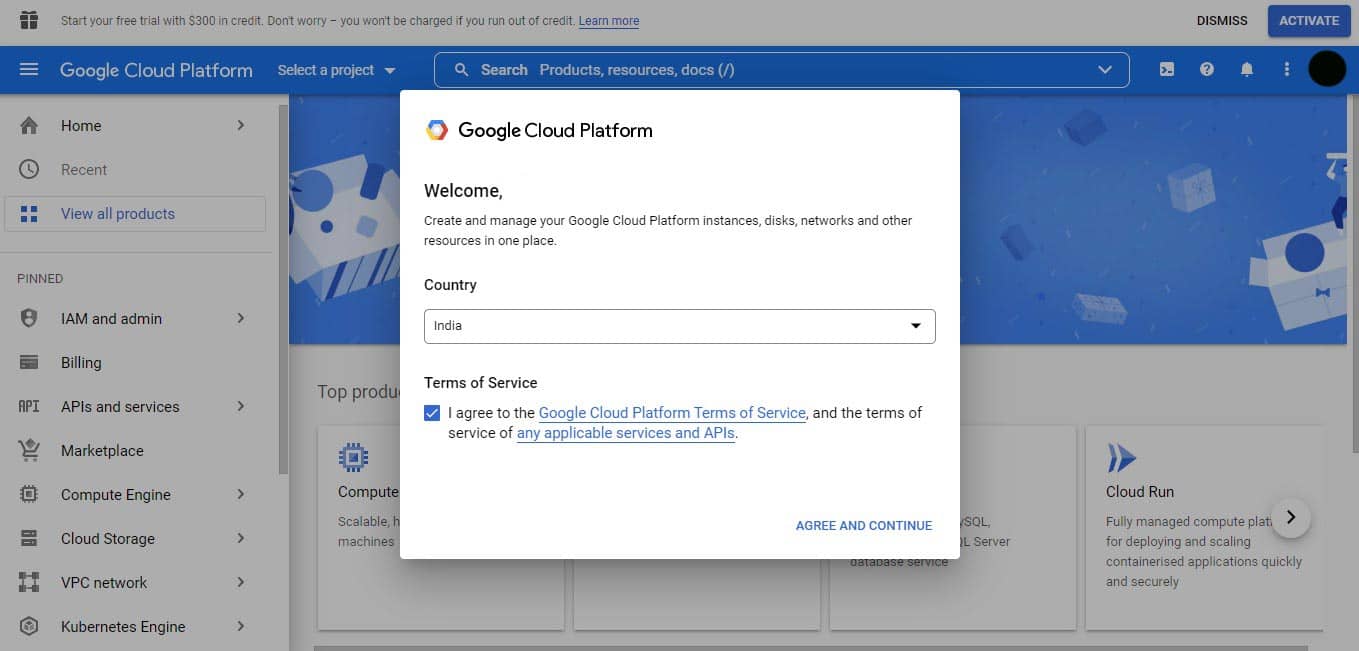Toggle the Terms of Service agreement checkbox
The height and width of the screenshot is (651, 1359).
(432, 413)
